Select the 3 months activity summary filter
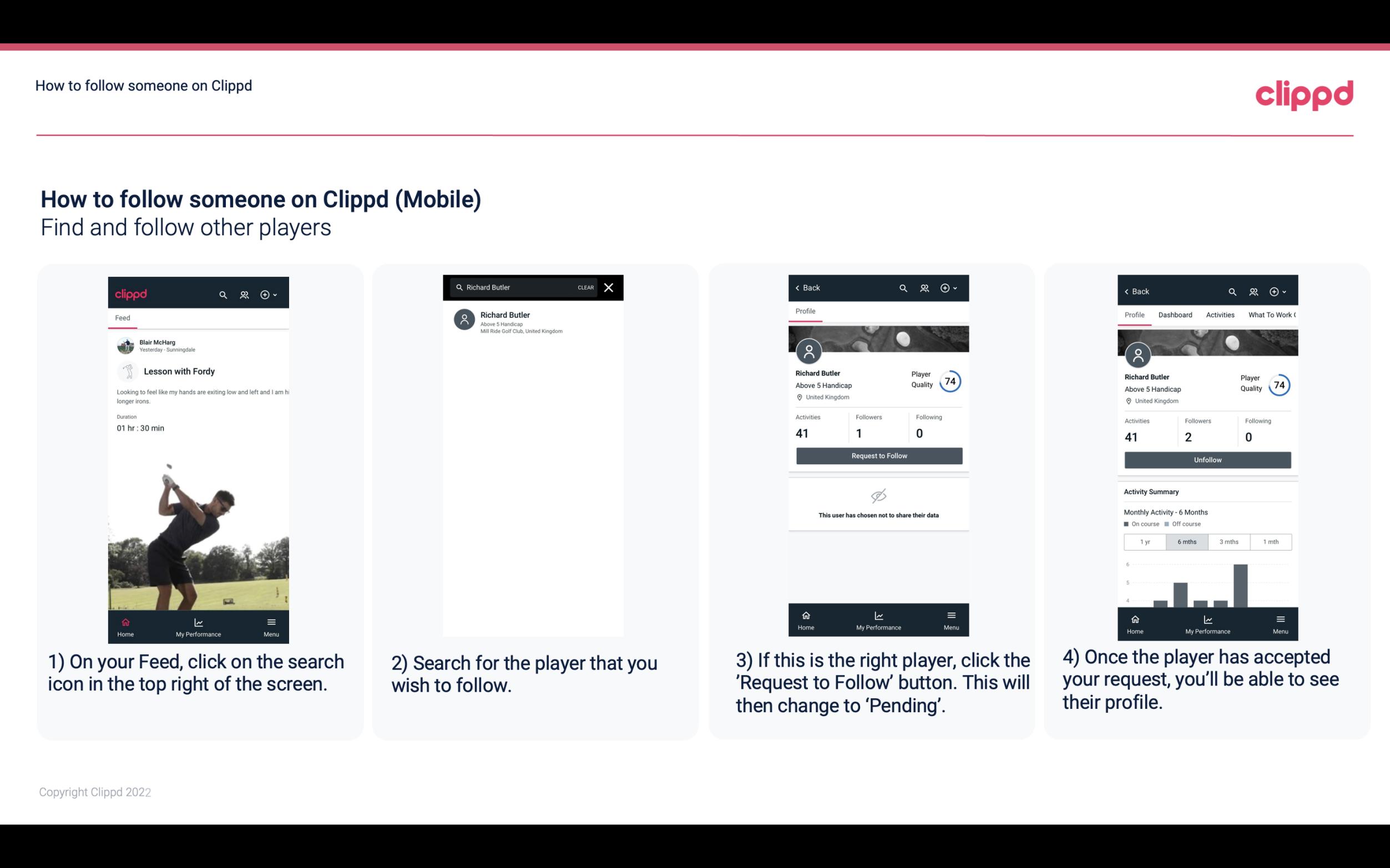 [1229, 542]
